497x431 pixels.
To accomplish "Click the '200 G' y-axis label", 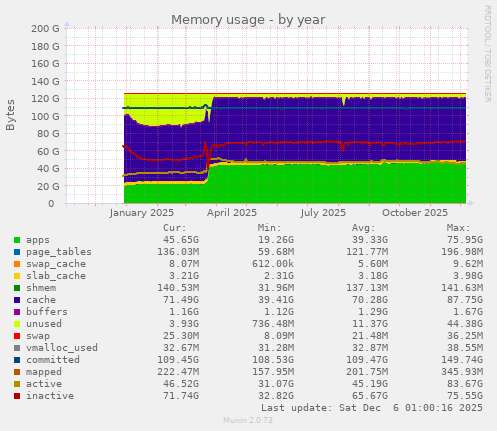I will pyautogui.click(x=45, y=29).
